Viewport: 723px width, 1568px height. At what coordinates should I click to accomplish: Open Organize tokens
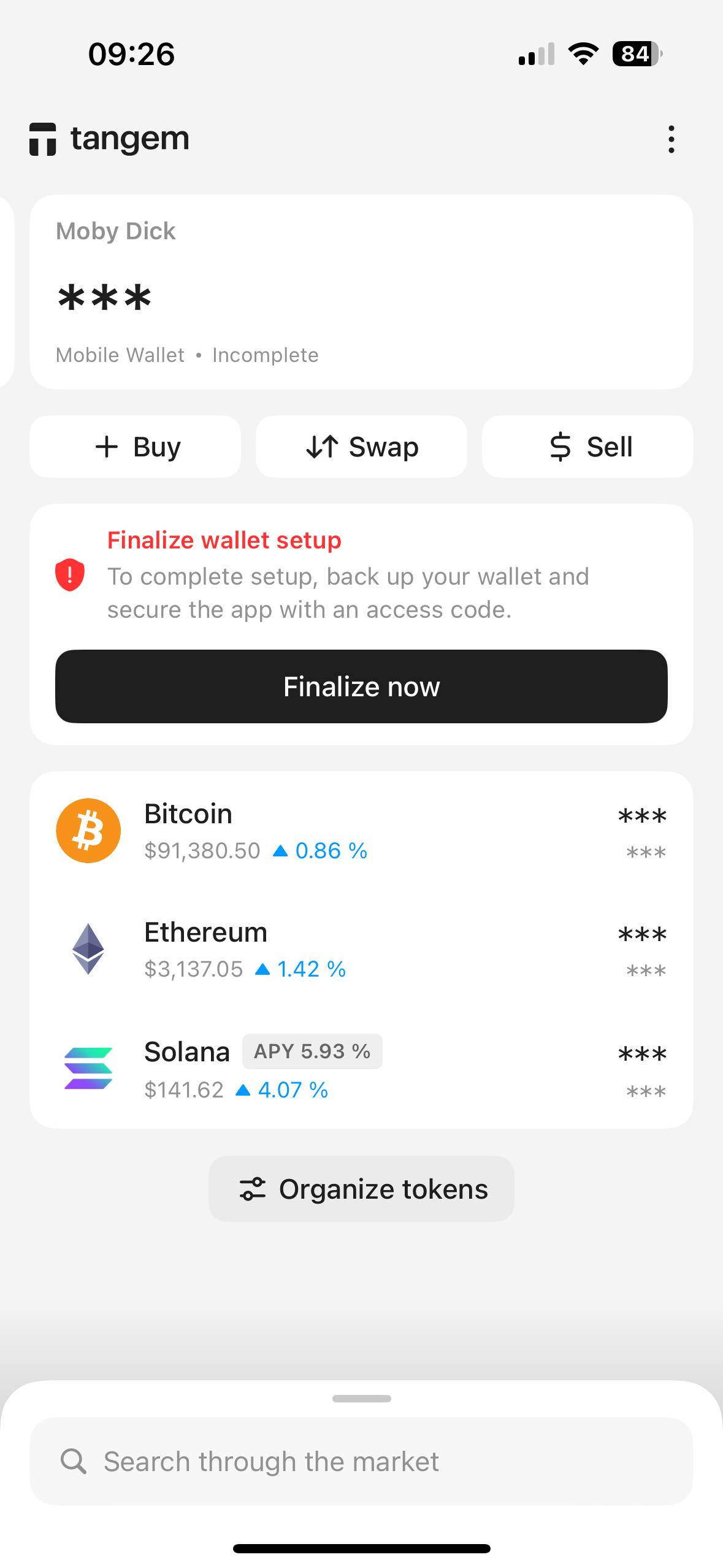[361, 1189]
